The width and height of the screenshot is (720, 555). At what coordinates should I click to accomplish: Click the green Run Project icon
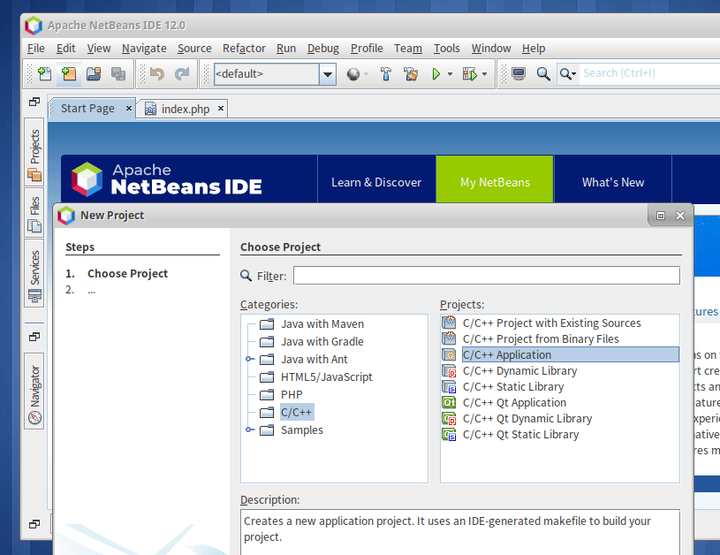click(436, 73)
